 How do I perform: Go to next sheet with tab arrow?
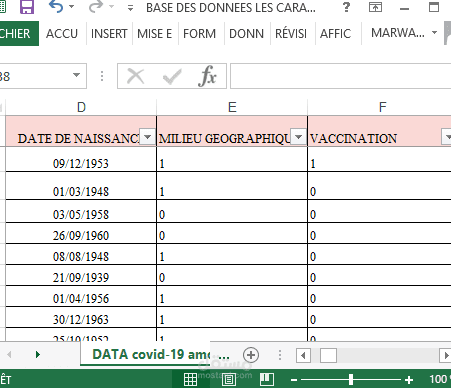(x=38, y=354)
